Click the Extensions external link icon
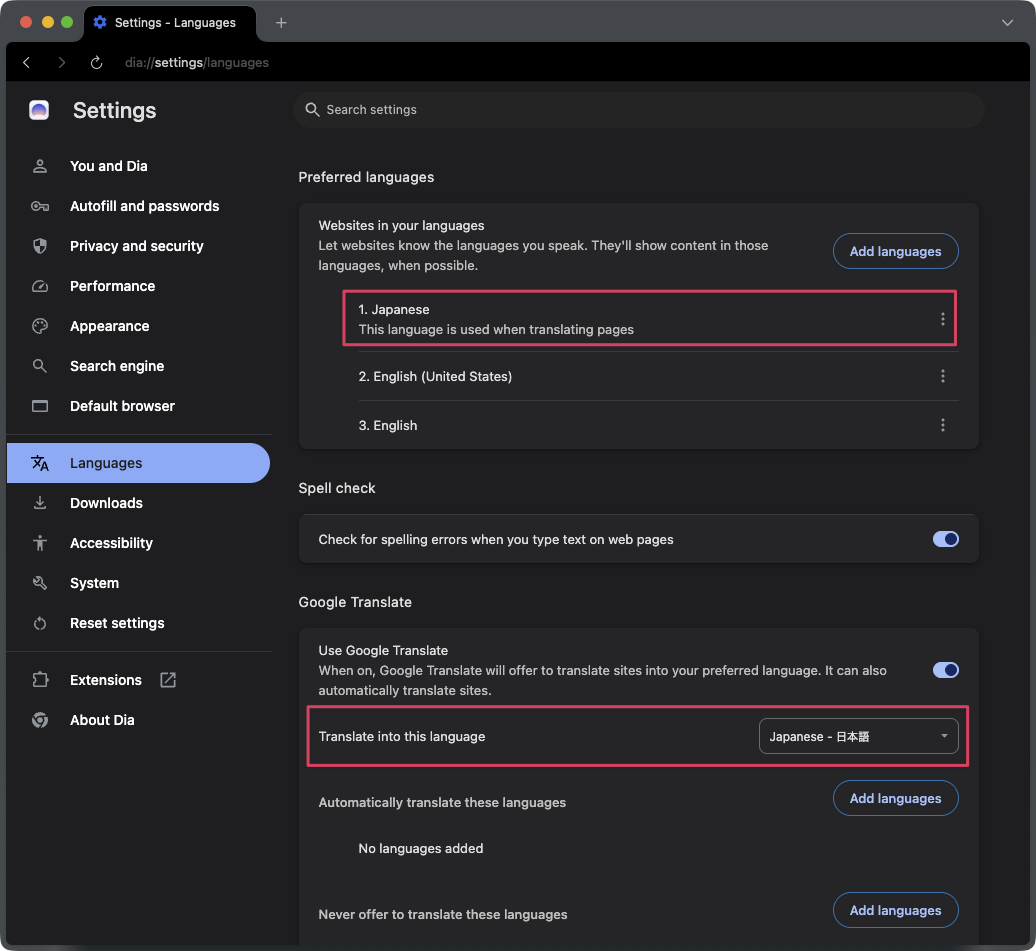This screenshot has height=951, width=1036. pyautogui.click(x=168, y=680)
